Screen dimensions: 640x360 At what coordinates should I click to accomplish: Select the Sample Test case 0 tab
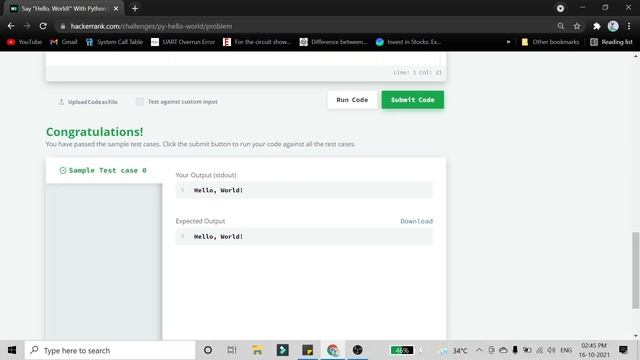coord(104,171)
